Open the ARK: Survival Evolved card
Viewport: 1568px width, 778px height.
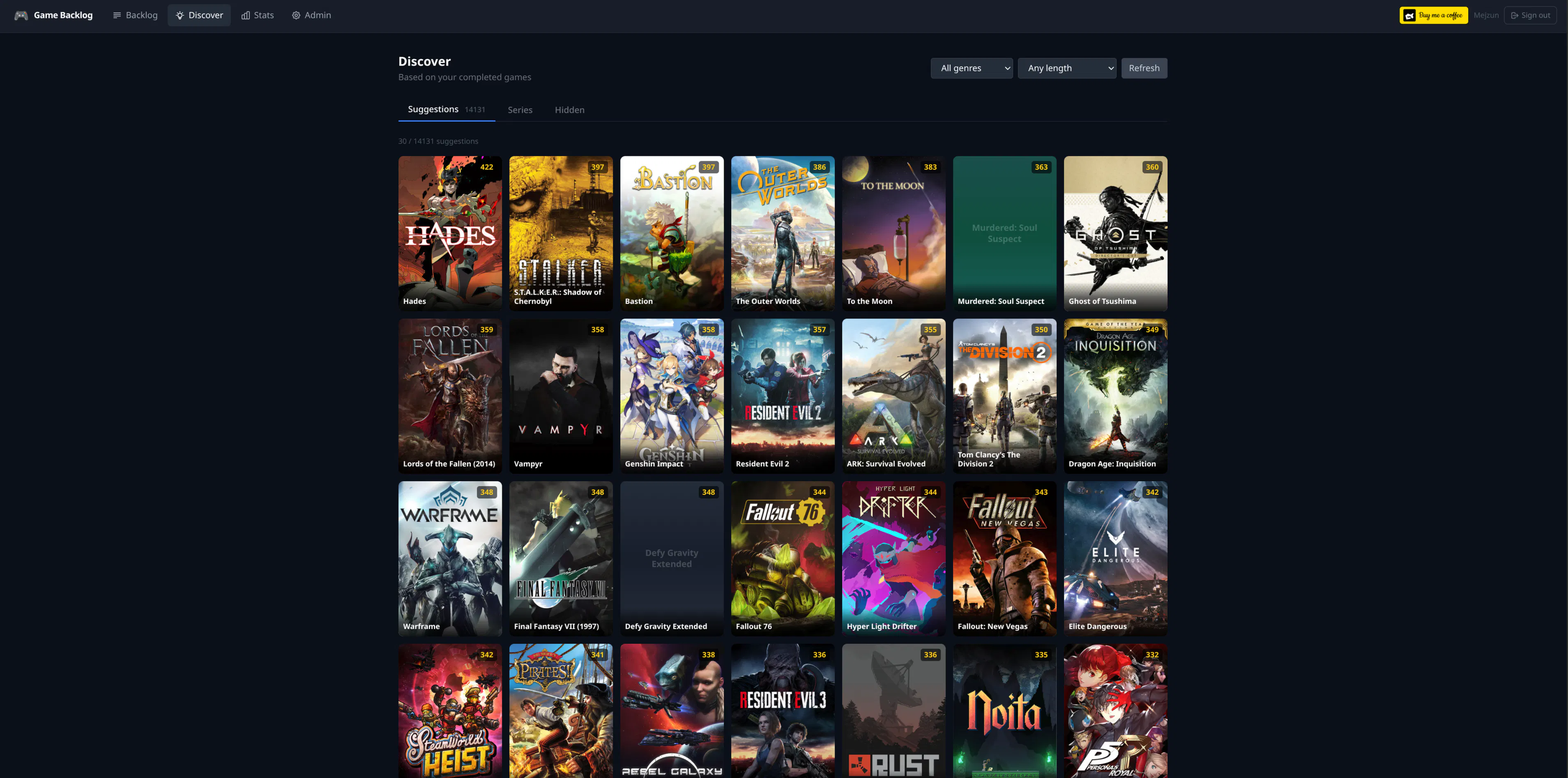[893, 396]
